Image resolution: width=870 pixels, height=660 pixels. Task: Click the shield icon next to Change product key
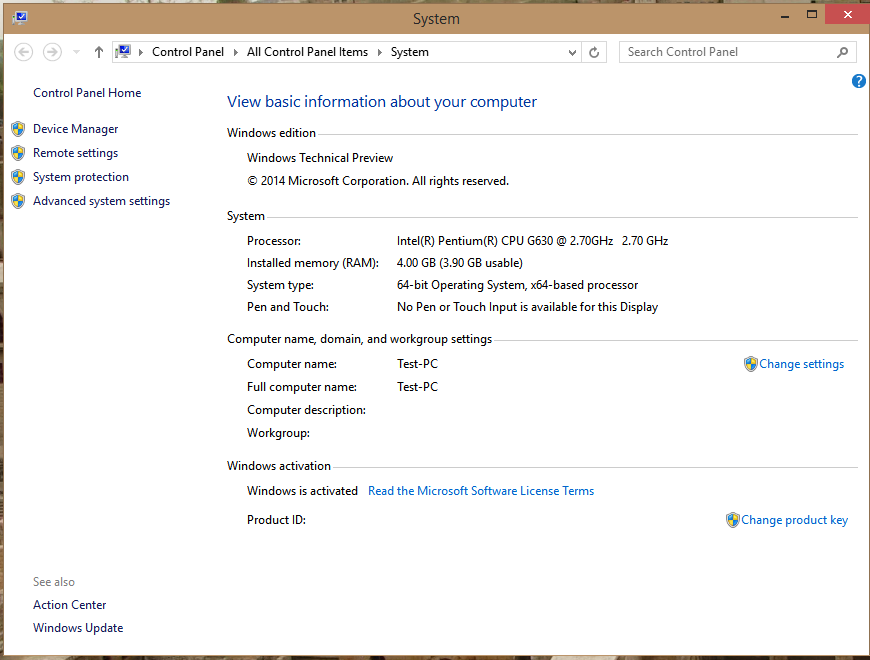click(x=732, y=520)
